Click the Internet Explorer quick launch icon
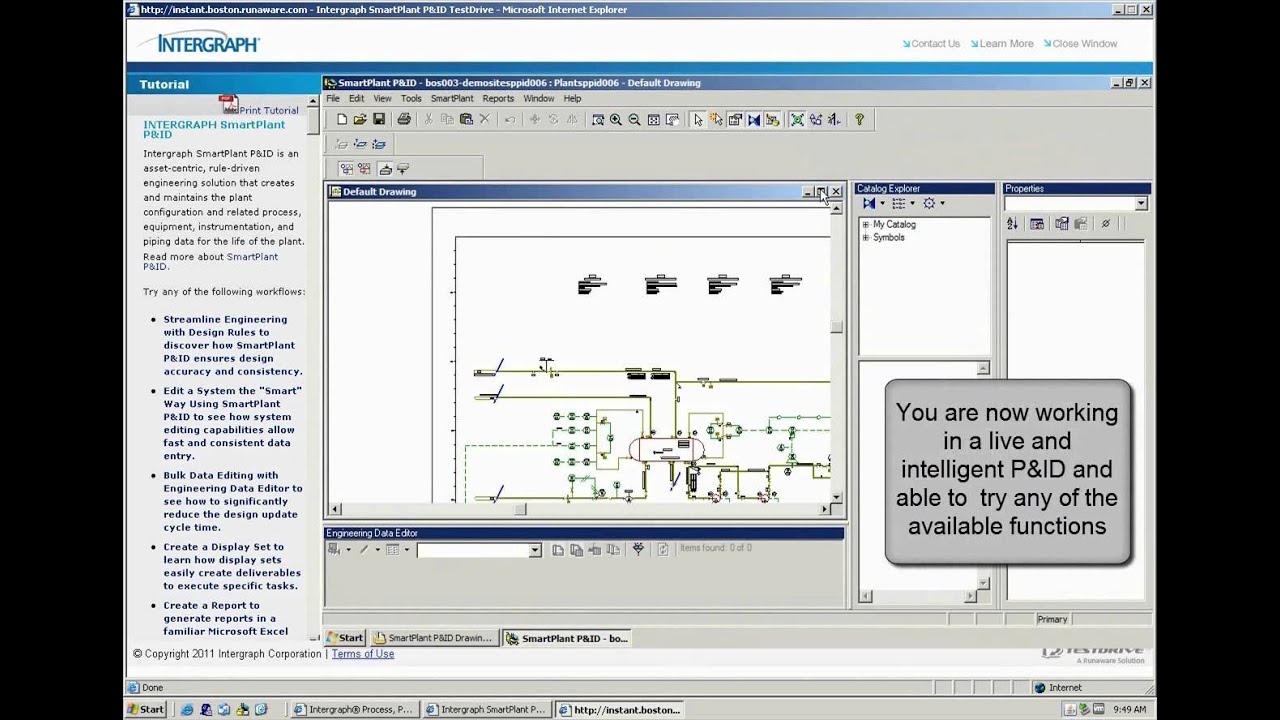Viewport: 1280px width, 720px height. coord(186,710)
